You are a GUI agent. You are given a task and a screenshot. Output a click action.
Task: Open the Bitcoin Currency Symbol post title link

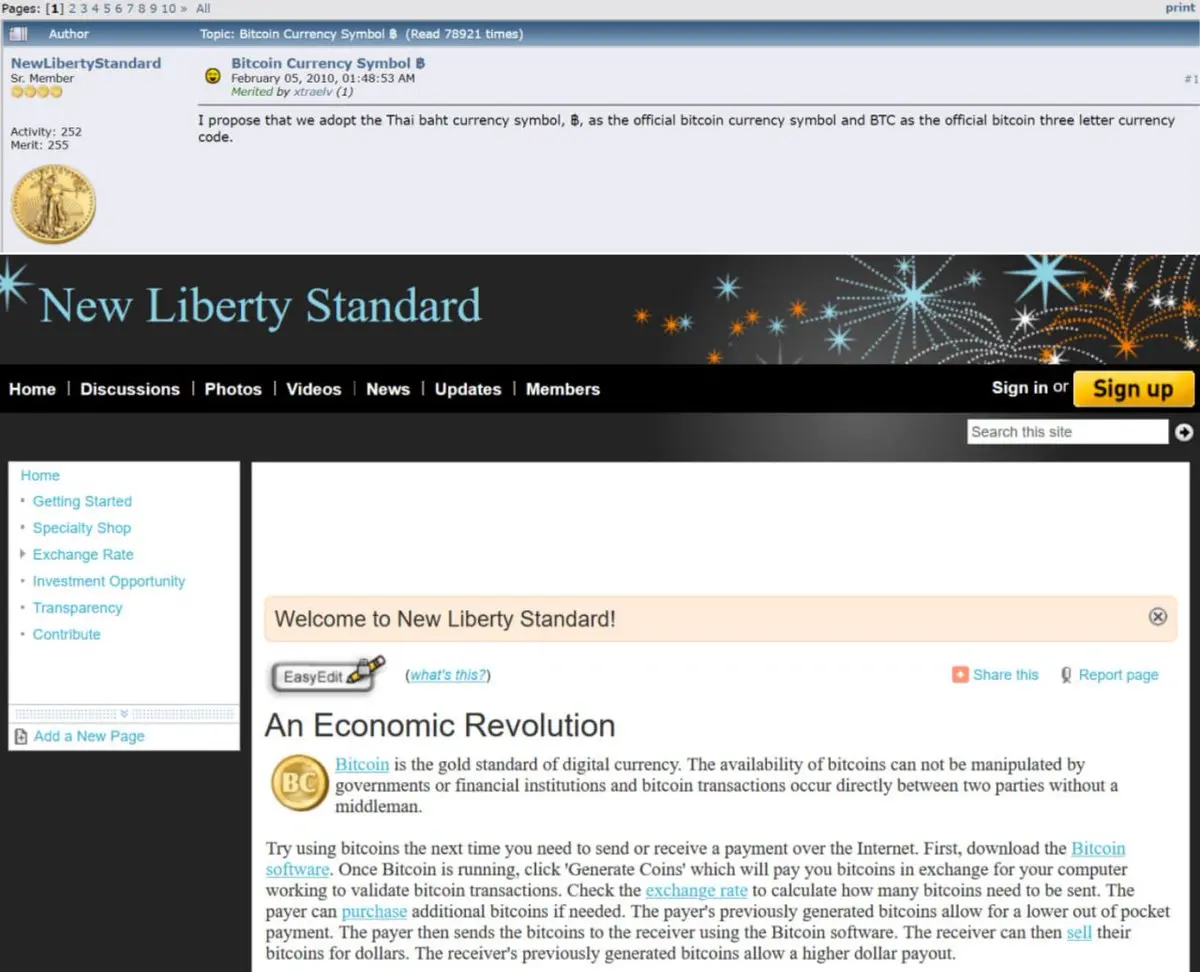(329, 63)
